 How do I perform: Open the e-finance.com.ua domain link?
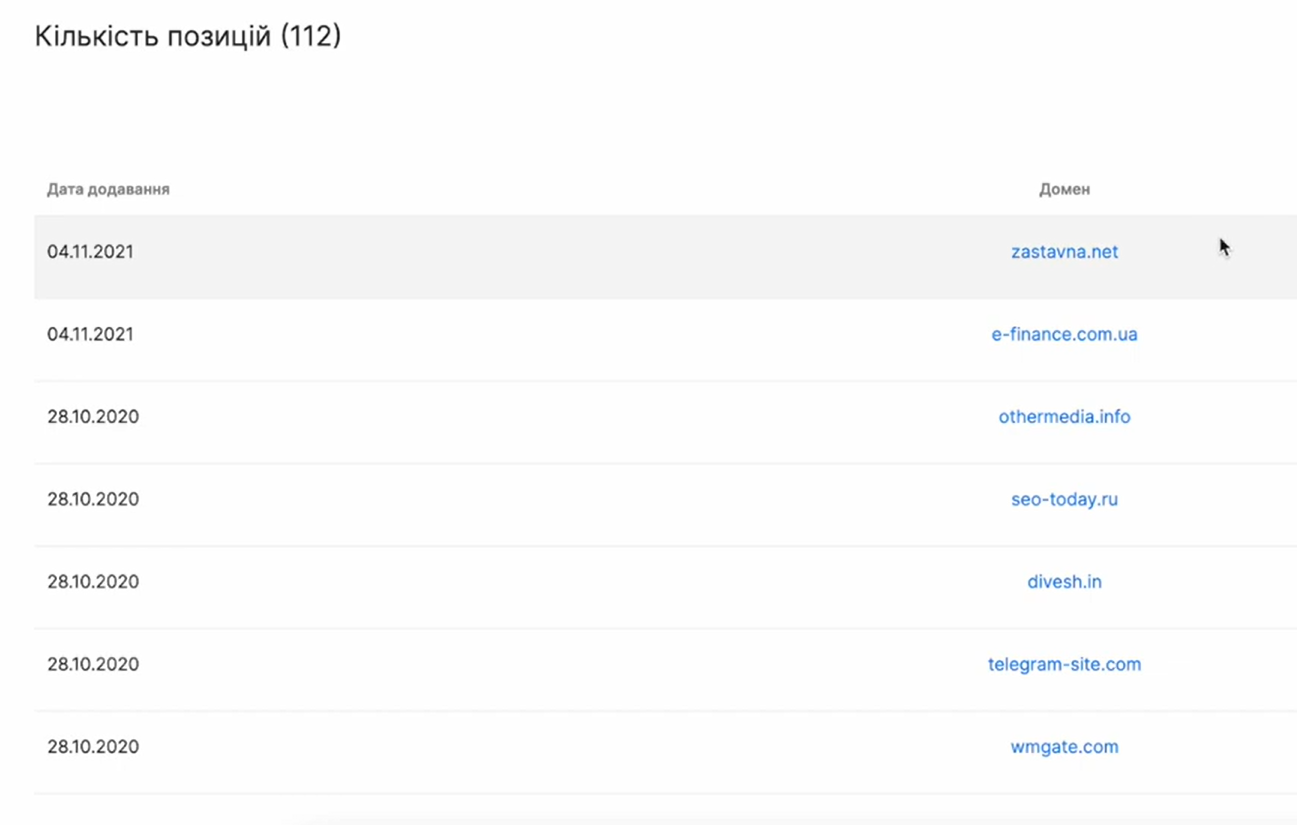coord(1064,334)
